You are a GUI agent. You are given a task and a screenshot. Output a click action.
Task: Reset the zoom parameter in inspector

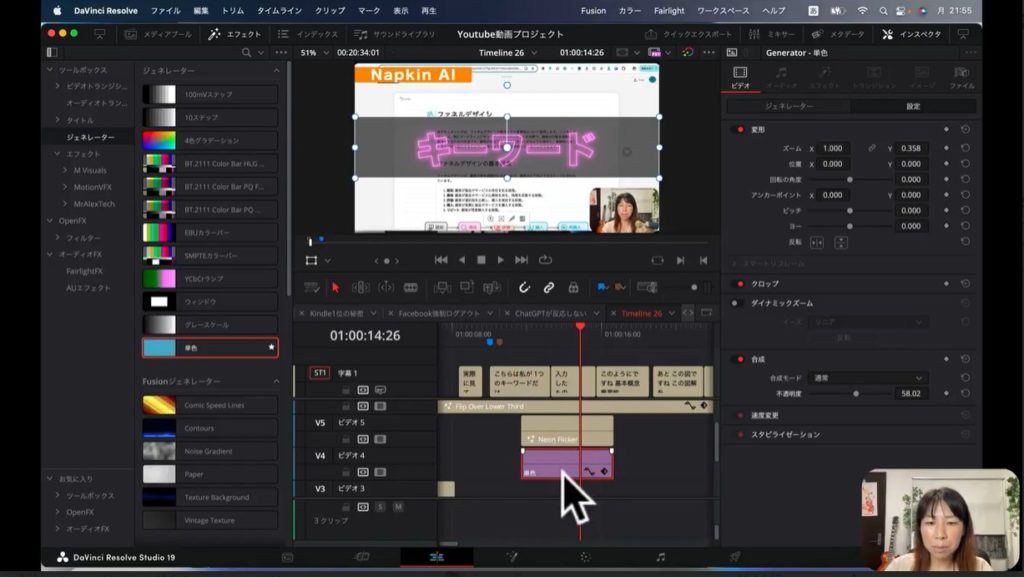tap(965, 148)
